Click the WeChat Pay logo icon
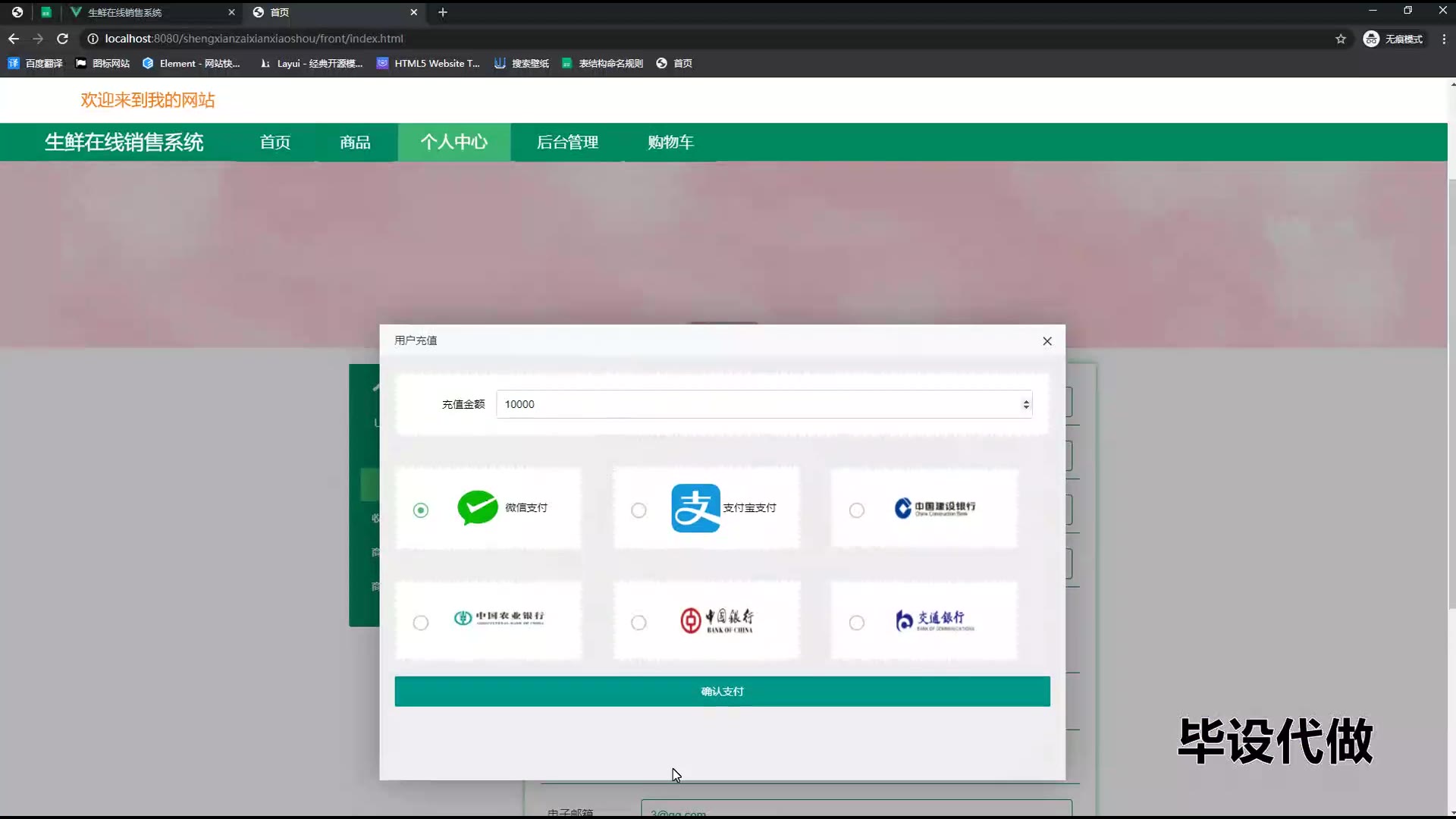 (x=477, y=508)
